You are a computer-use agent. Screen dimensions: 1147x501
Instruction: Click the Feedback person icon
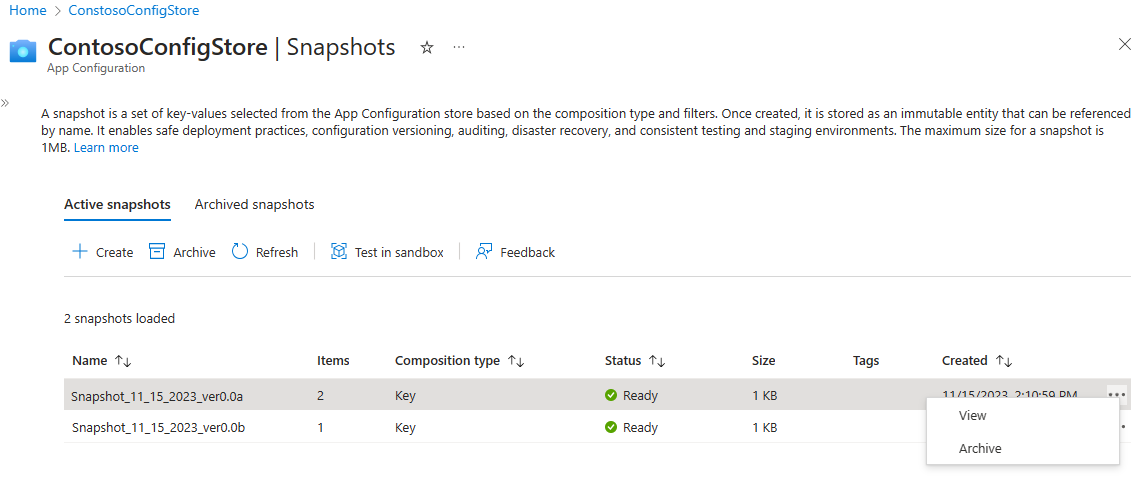(x=484, y=252)
